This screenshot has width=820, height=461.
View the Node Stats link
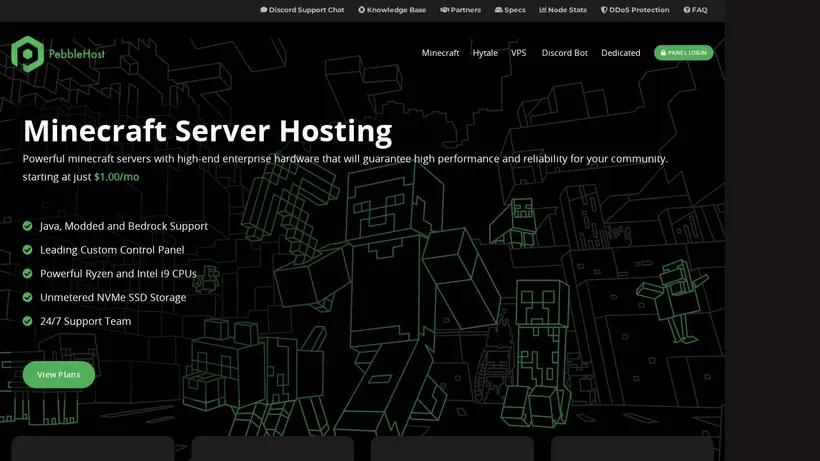563,10
